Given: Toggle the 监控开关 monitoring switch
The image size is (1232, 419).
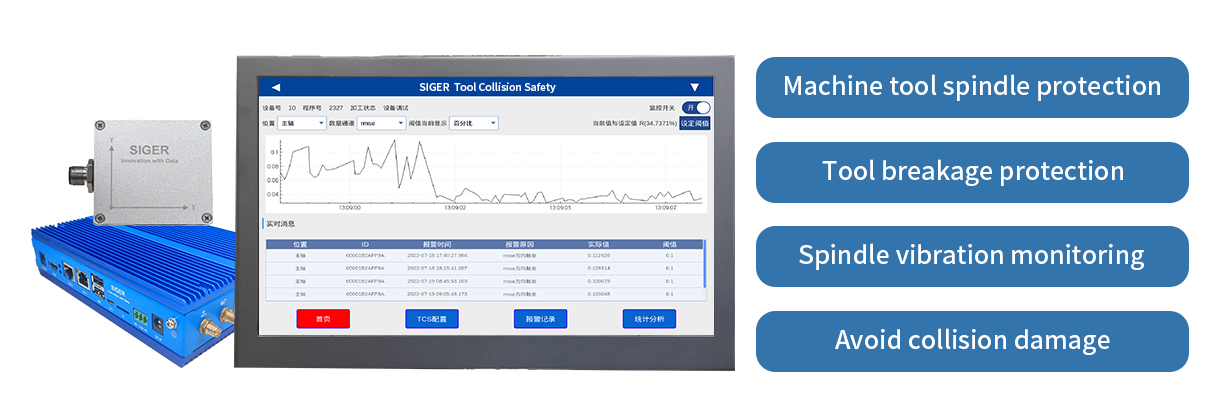Looking at the screenshot, I should [697, 107].
